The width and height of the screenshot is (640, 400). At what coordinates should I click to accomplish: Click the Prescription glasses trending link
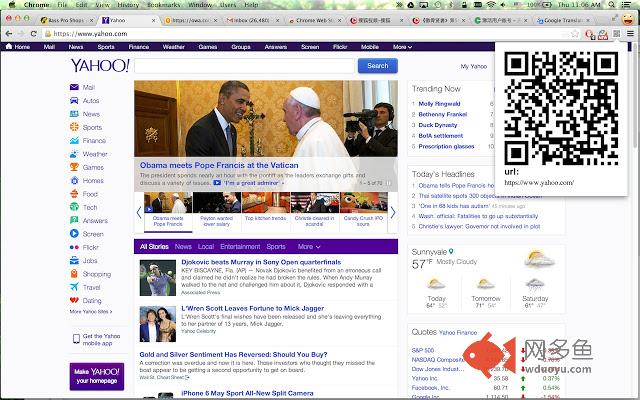point(446,146)
